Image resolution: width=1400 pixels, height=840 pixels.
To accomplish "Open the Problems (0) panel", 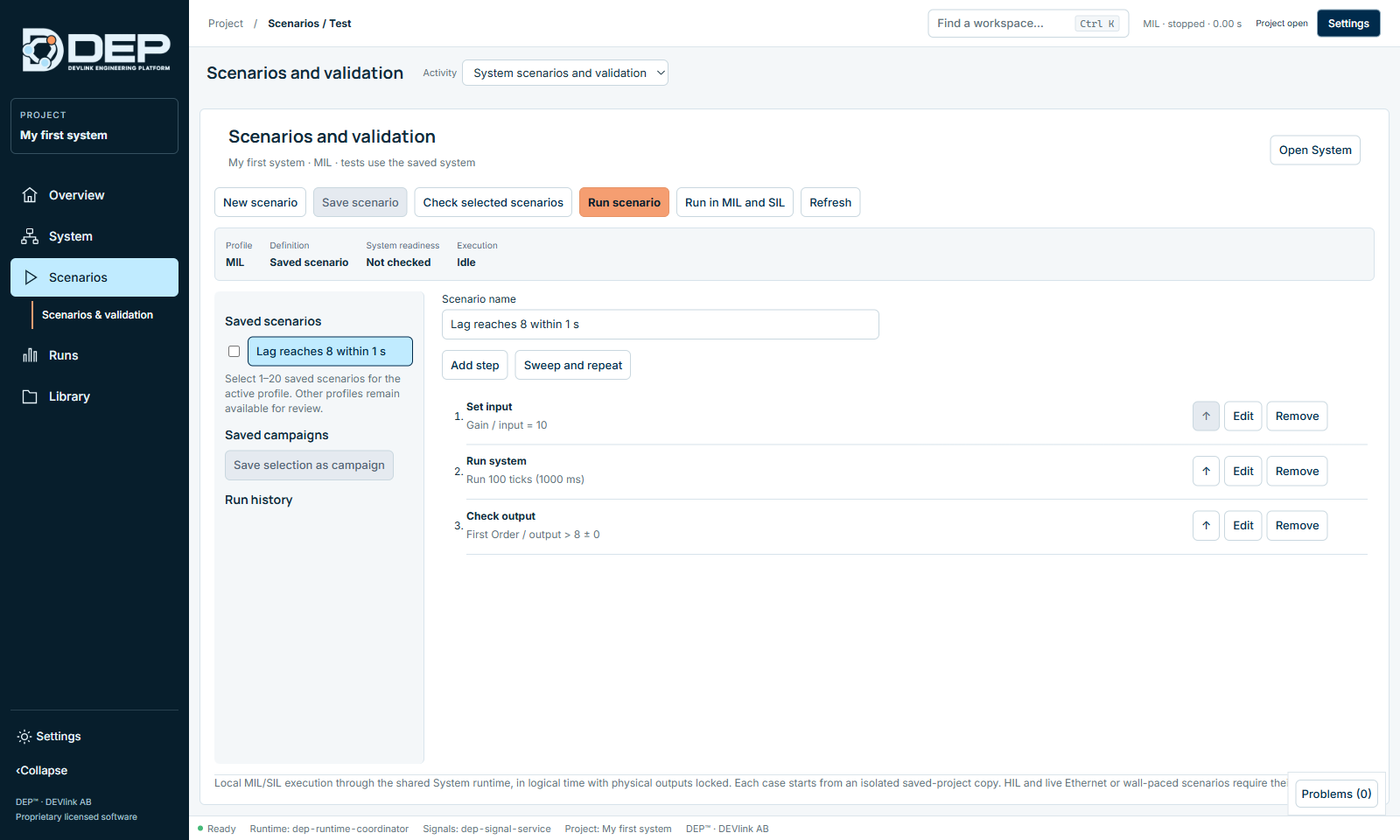I will 1336,794.
